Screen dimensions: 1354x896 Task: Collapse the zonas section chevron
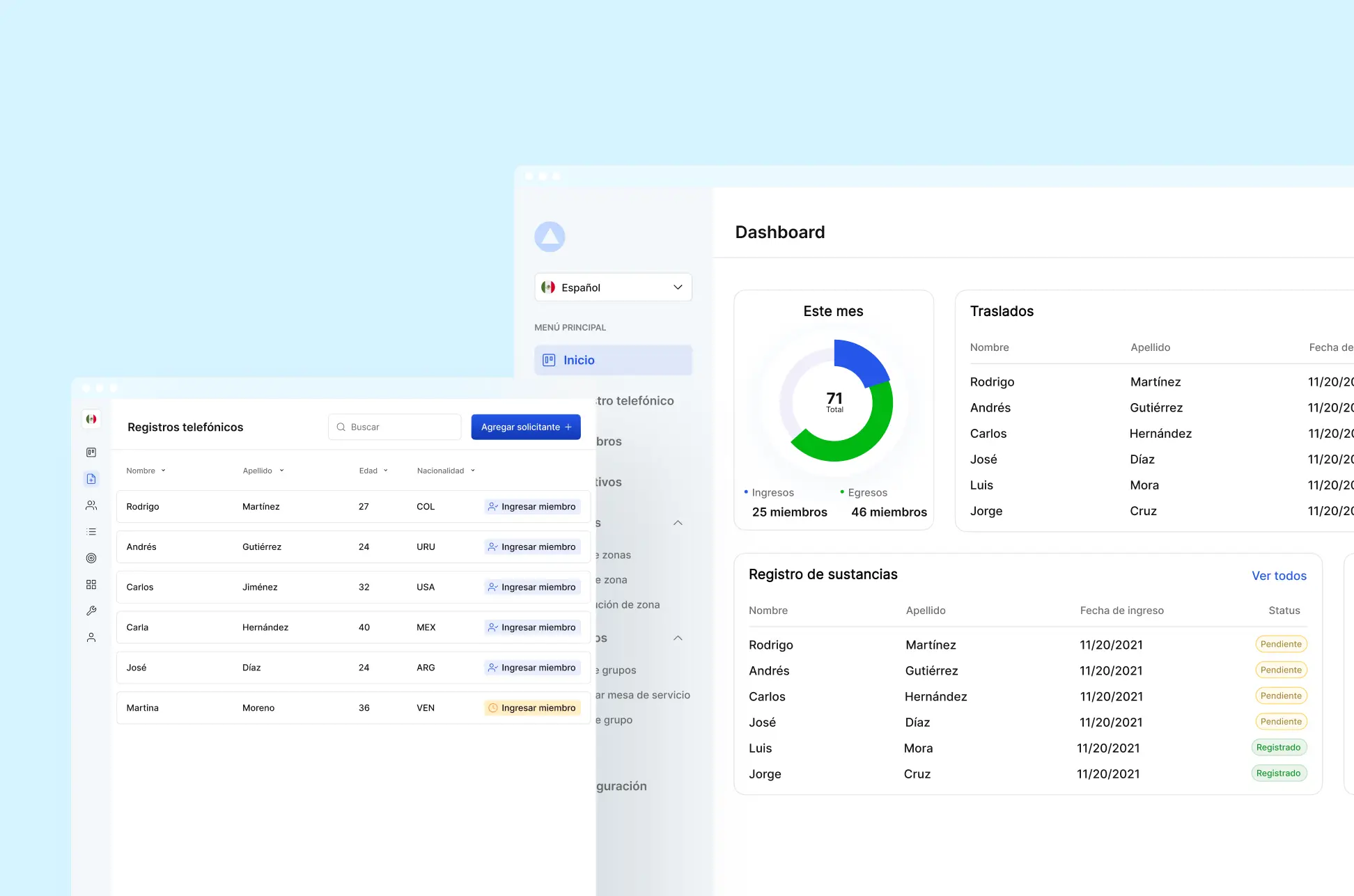677,523
